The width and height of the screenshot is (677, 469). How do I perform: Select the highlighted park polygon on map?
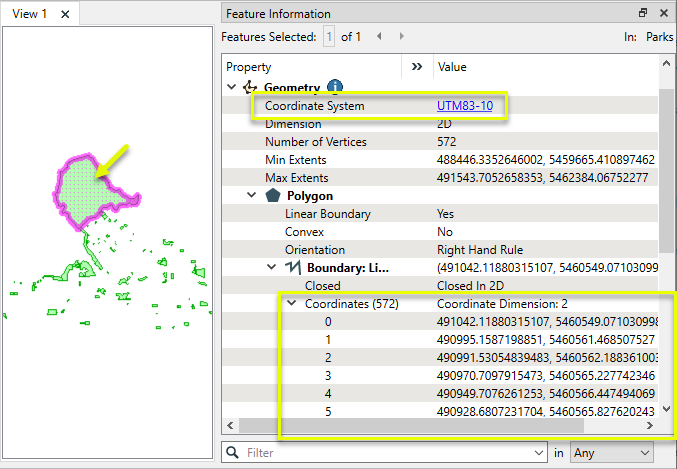point(85,190)
